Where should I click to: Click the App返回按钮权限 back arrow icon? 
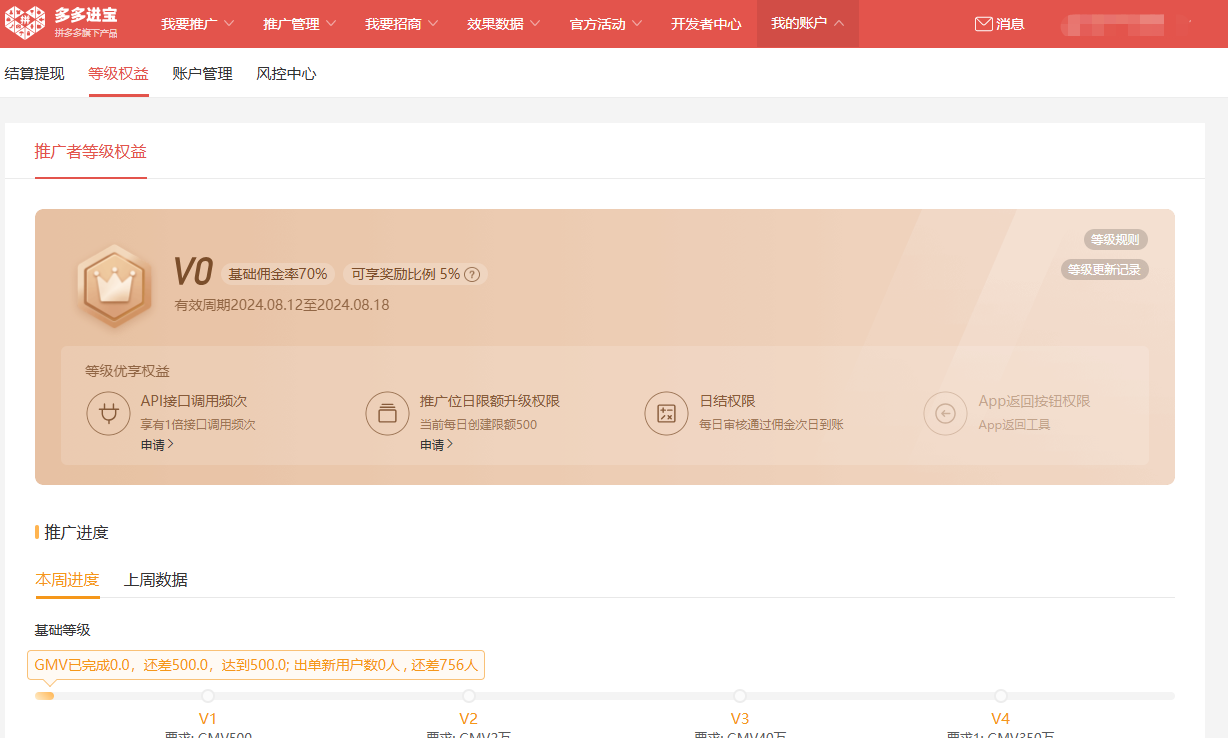[x=945, y=413]
